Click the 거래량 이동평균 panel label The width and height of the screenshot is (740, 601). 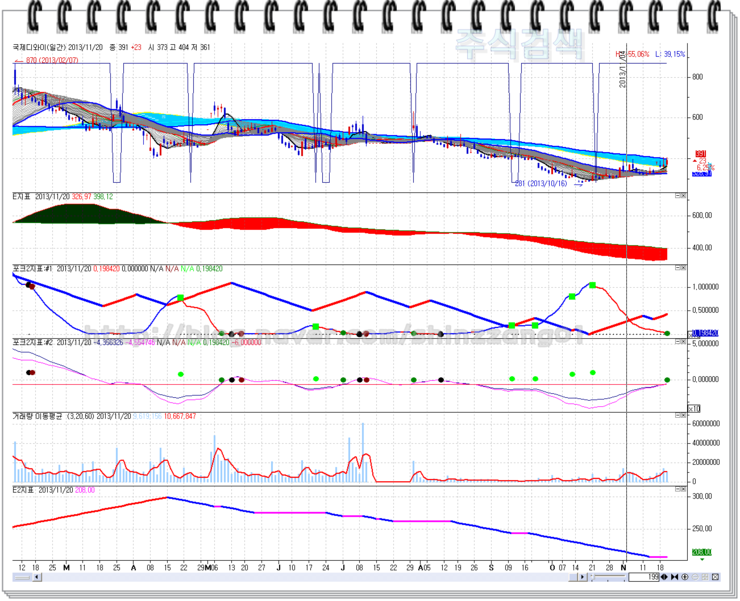pos(37,416)
